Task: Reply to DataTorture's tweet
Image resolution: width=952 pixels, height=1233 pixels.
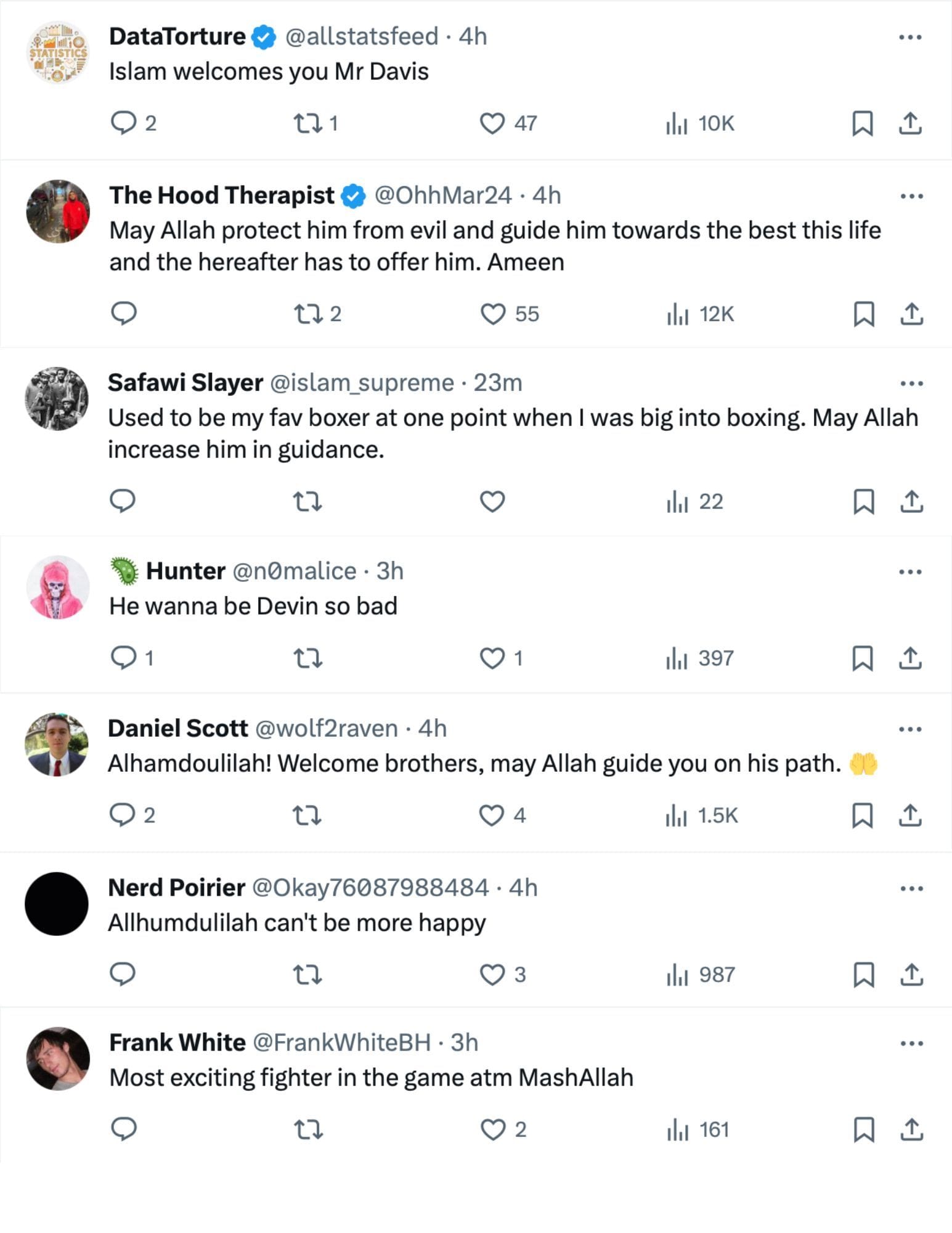Action: pyautogui.click(x=123, y=123)
